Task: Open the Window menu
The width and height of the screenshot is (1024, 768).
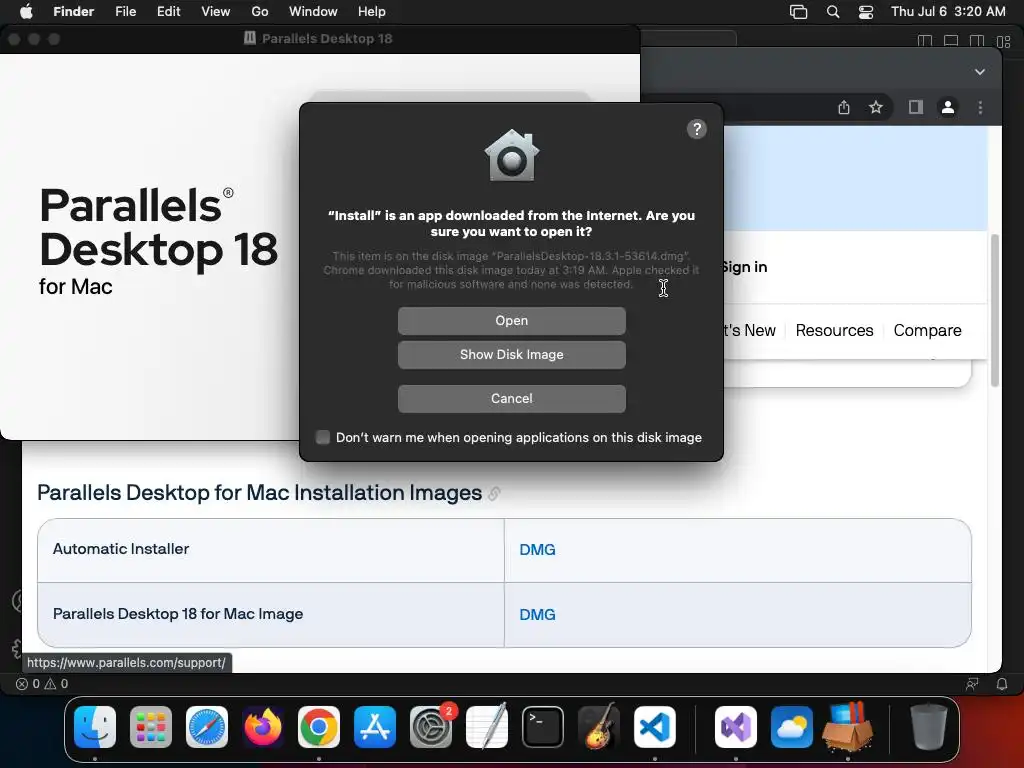Action: (x=313, y=11)
